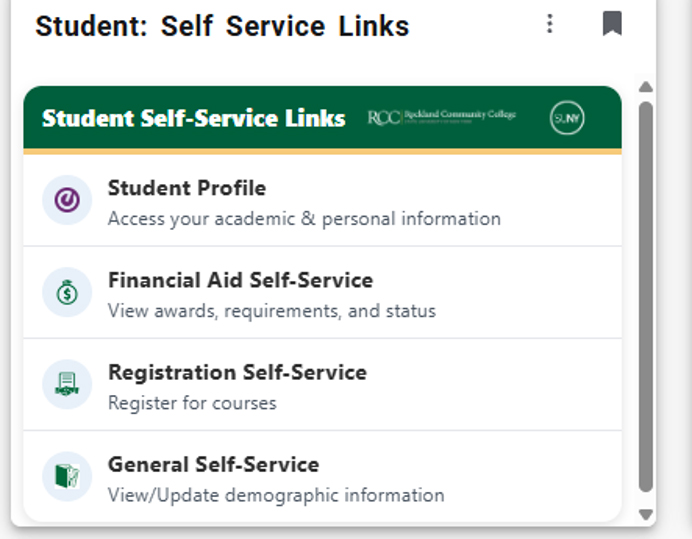Screen dimensions: 692x539
Task: Open the Student Profile link
Action: point(323,200)
